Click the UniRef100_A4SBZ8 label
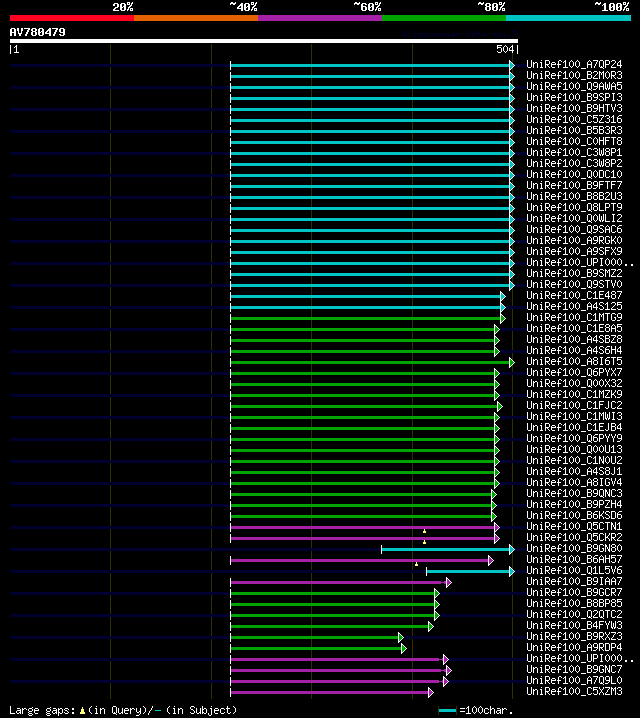This screenshot has width=640, height=718. (x=574, y=339)
